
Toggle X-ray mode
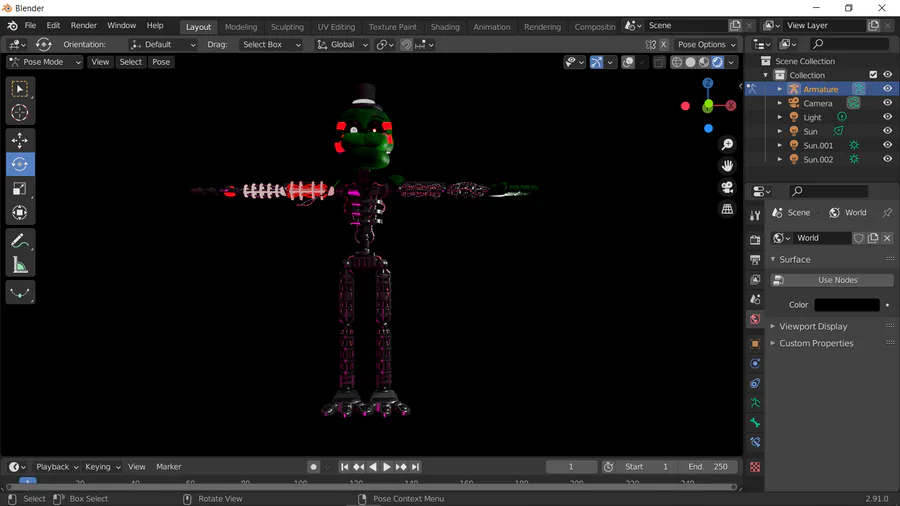[659, 62]
